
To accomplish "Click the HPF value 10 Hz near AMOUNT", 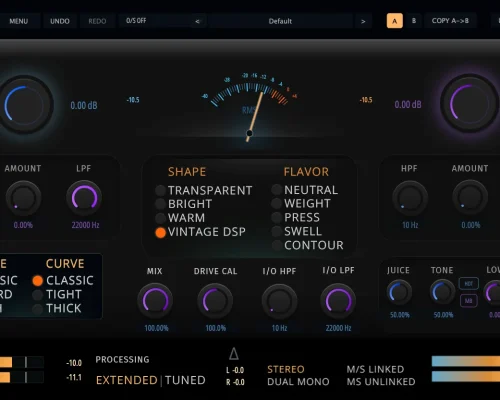I will click(410, 225).
